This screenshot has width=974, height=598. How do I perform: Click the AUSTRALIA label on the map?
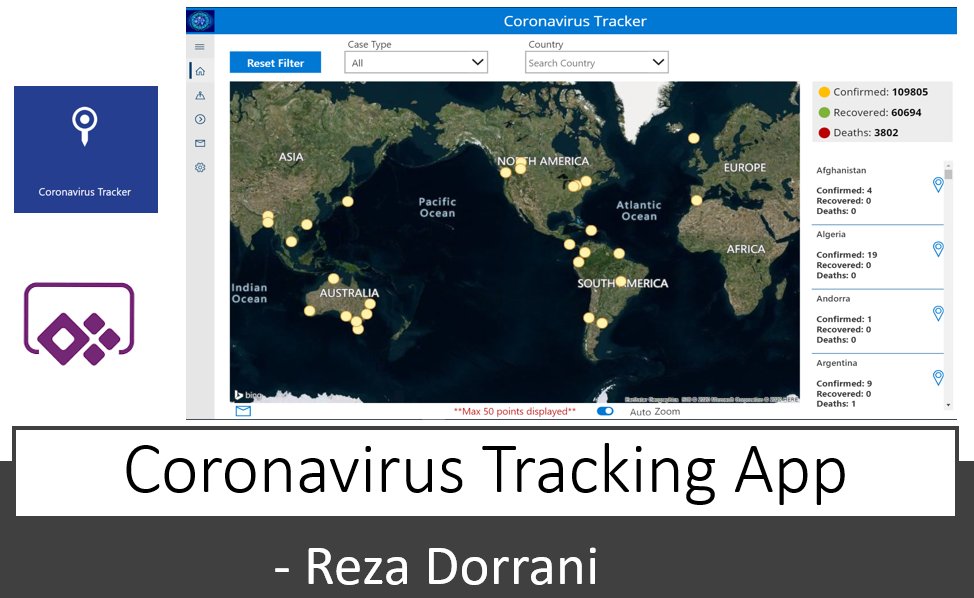coord(349,292)
